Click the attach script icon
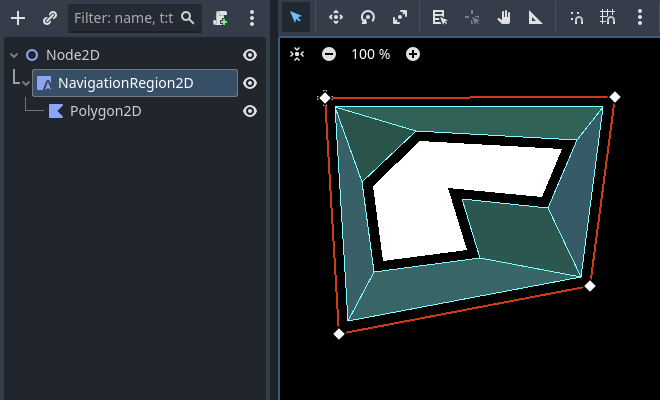 pyautogui.click(x=221, y=18)
